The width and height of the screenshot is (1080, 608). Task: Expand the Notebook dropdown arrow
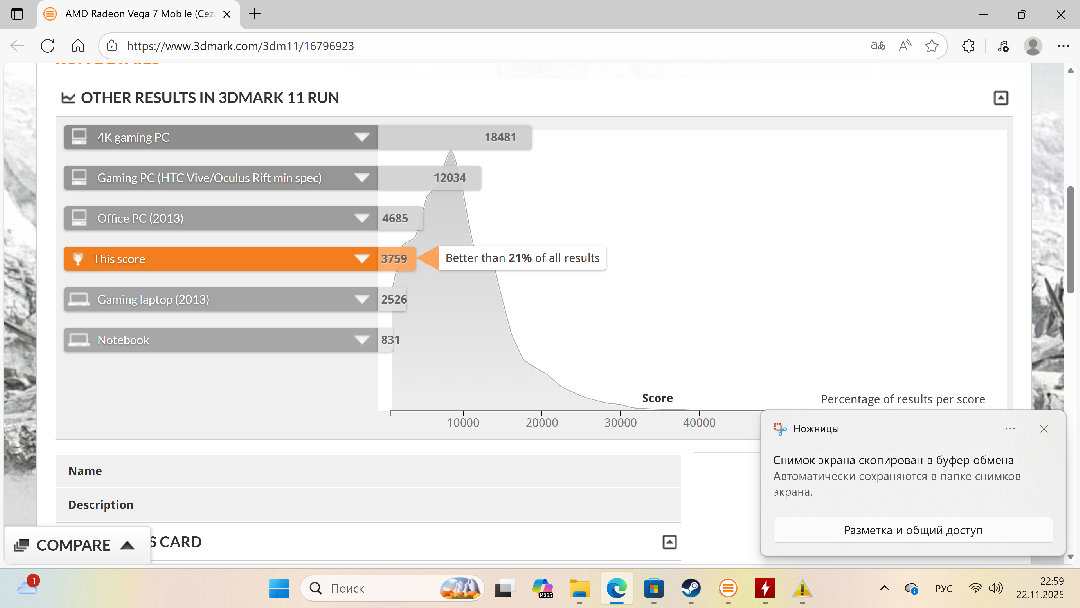pyautogui.click(x=362, y=340)
